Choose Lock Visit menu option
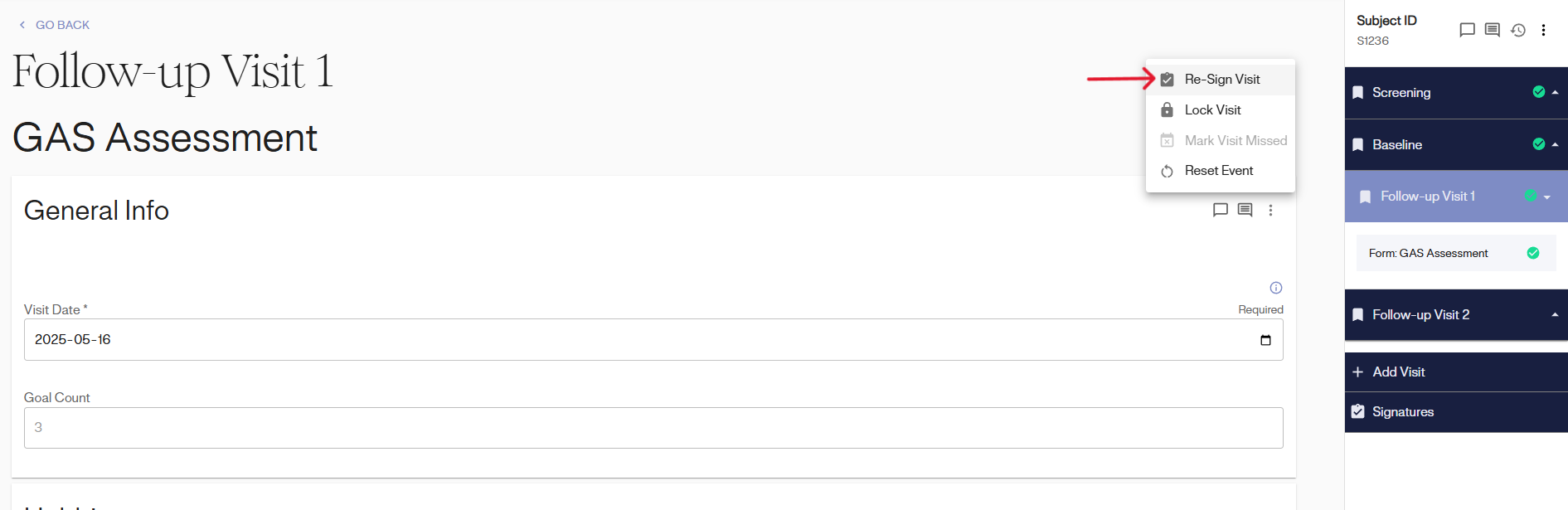1568x510 pixels. coord(1212,110)
